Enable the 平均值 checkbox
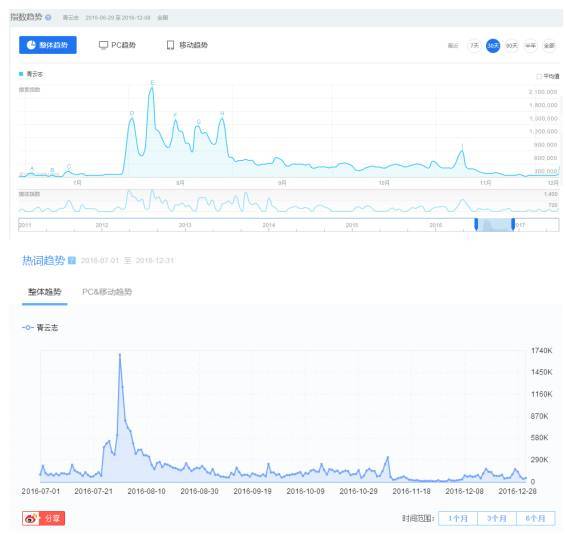566x536 pixels. click(539, 76)
